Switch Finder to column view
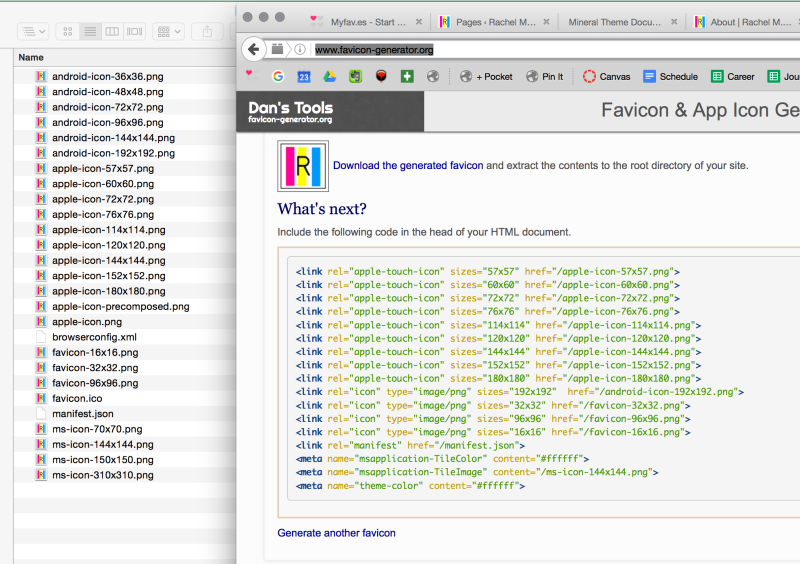The image size is (800, 564). pyautogui.click(x=113, y=32)
